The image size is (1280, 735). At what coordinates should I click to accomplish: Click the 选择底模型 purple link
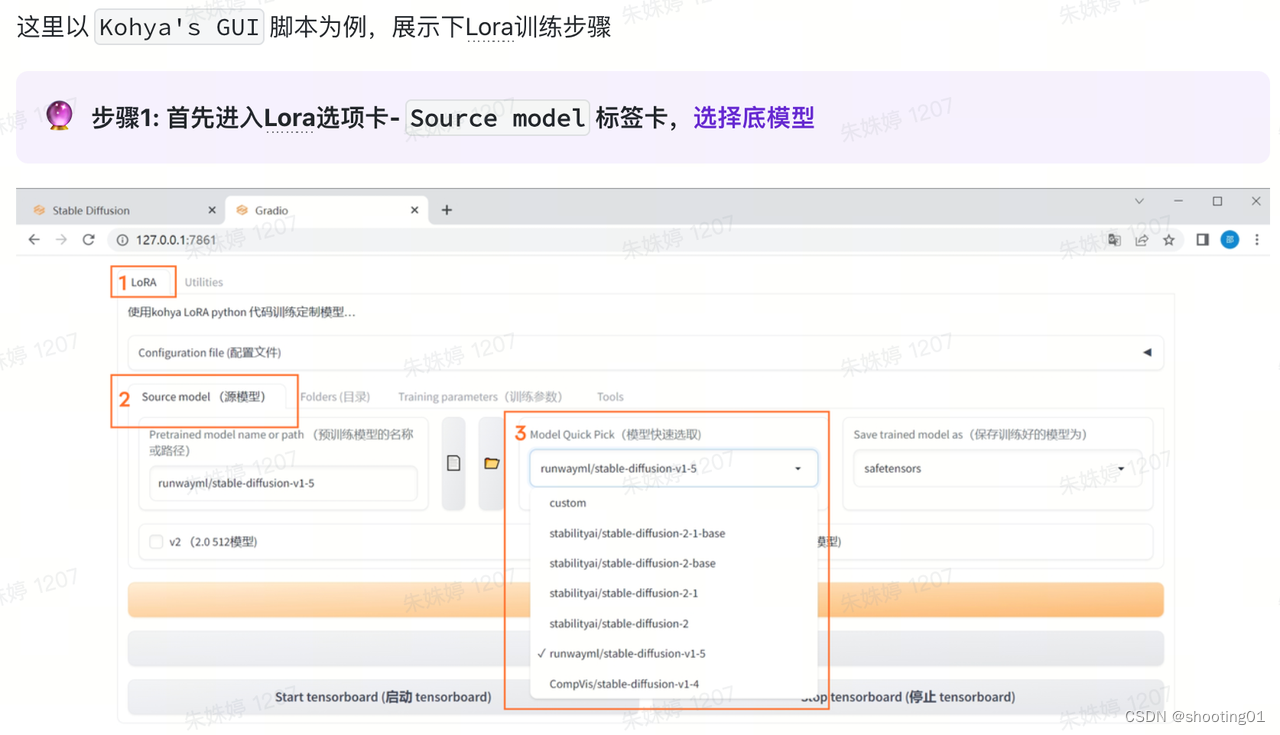click(754, 118)
